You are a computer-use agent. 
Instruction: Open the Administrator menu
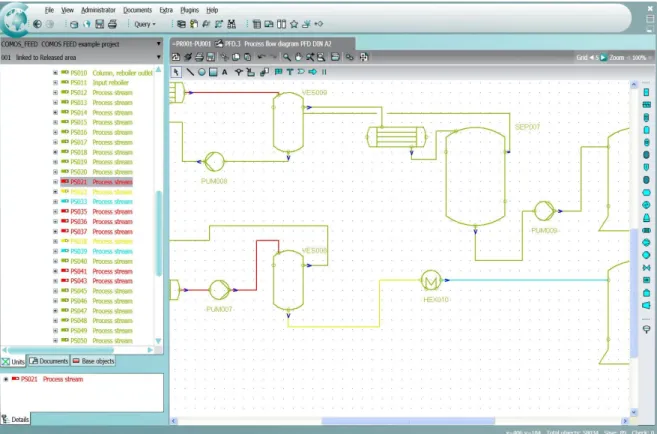pos(98,10)
